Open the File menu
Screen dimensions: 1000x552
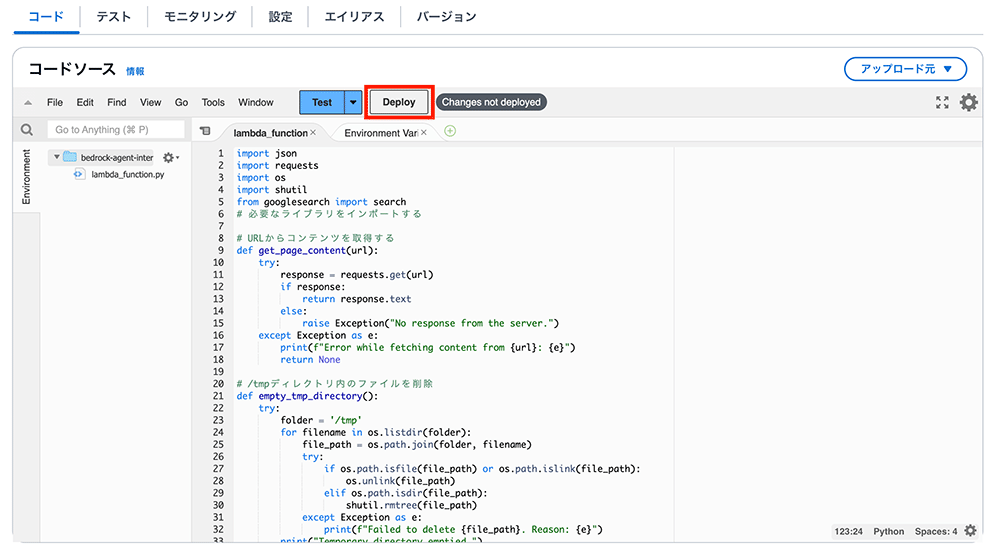[x=55, y=102]
